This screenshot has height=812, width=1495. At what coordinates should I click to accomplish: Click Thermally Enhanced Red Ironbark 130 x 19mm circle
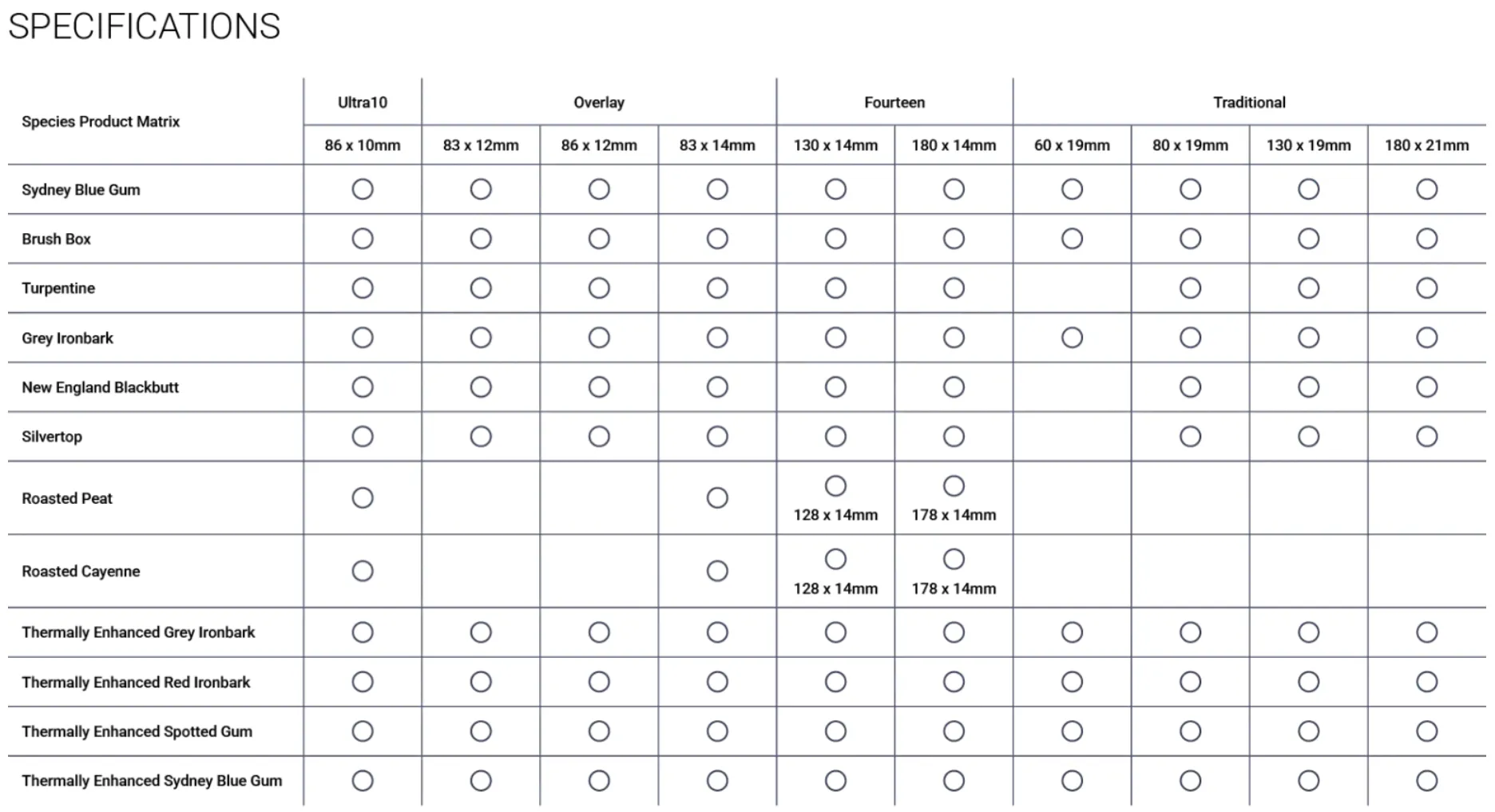point(1308,682)
